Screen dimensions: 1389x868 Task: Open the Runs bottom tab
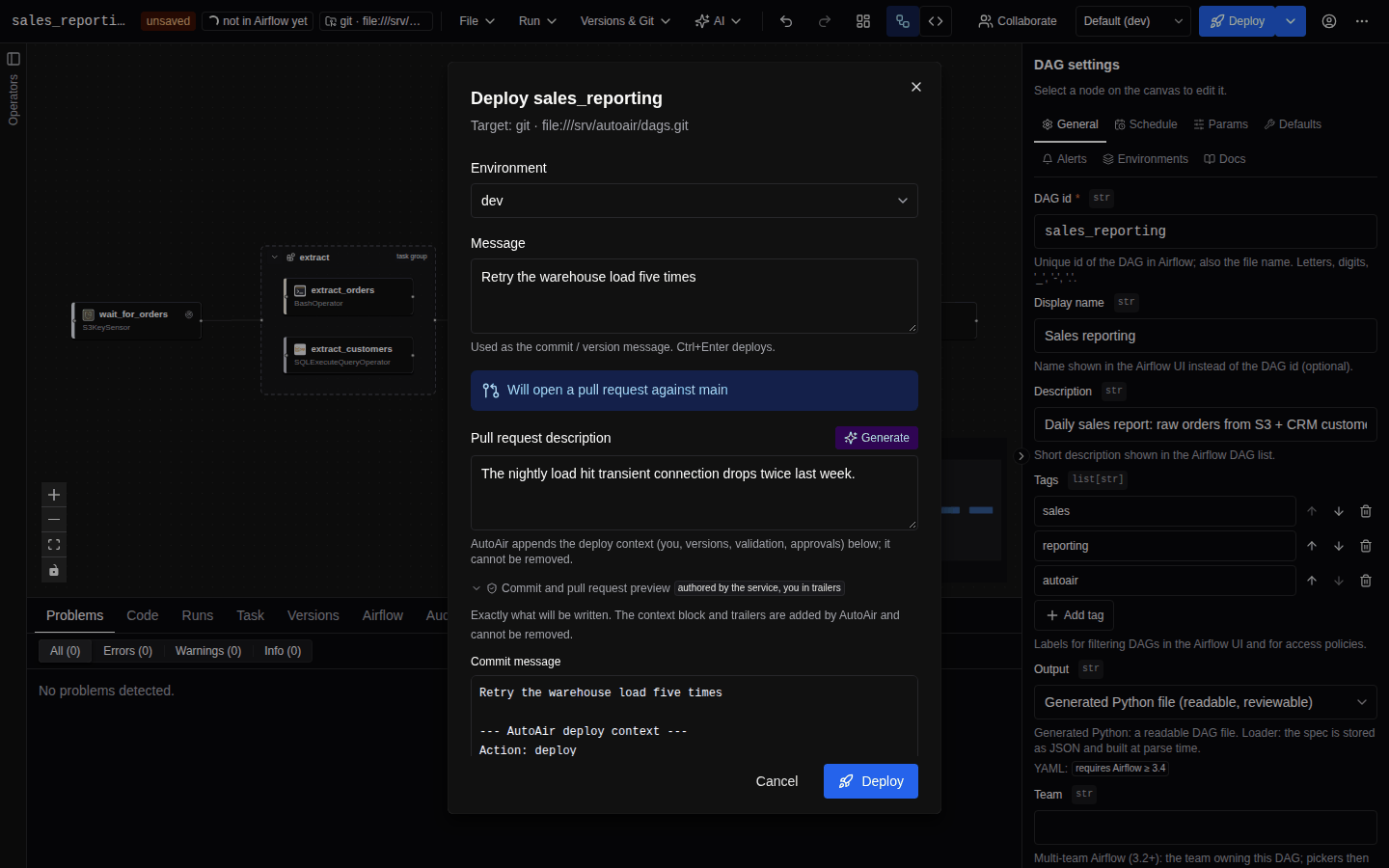point(198,615)
